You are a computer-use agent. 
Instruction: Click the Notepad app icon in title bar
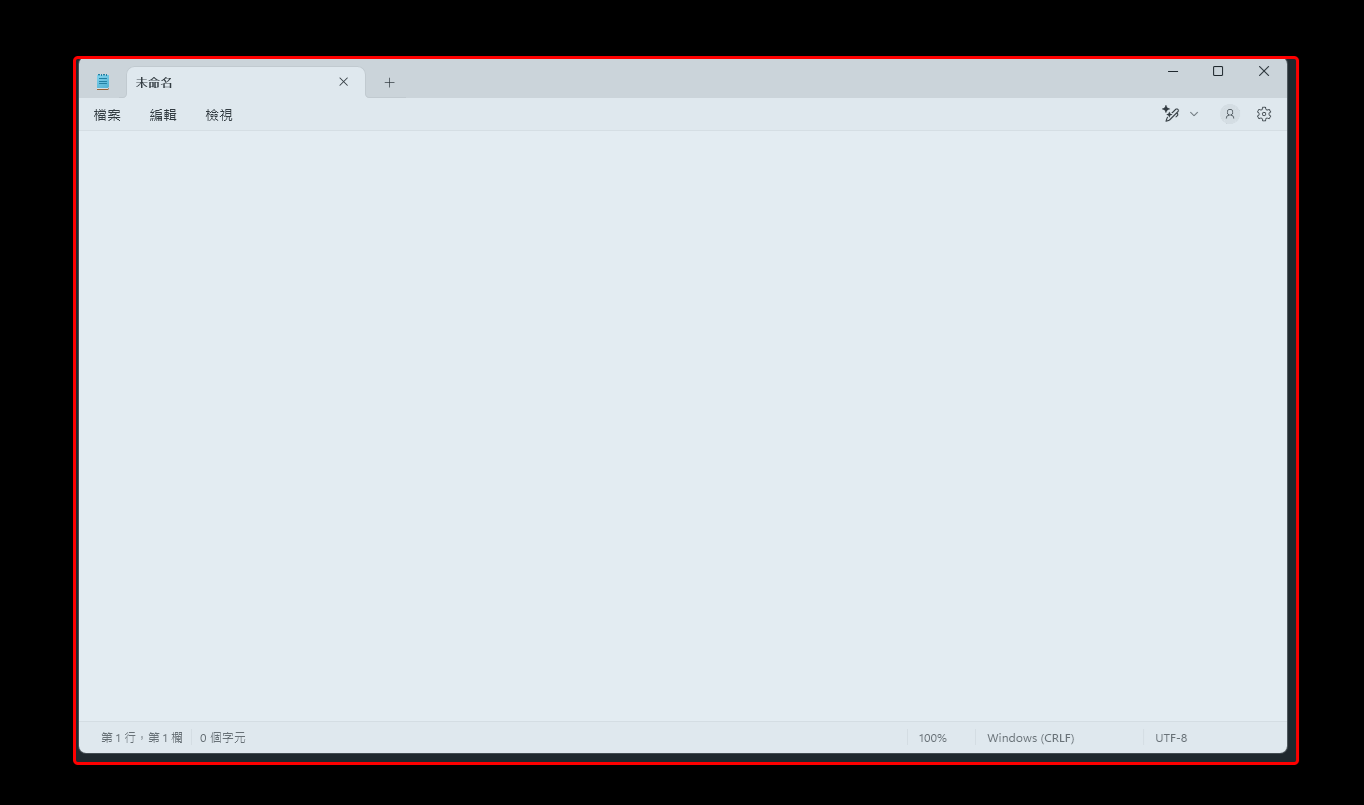103,82
